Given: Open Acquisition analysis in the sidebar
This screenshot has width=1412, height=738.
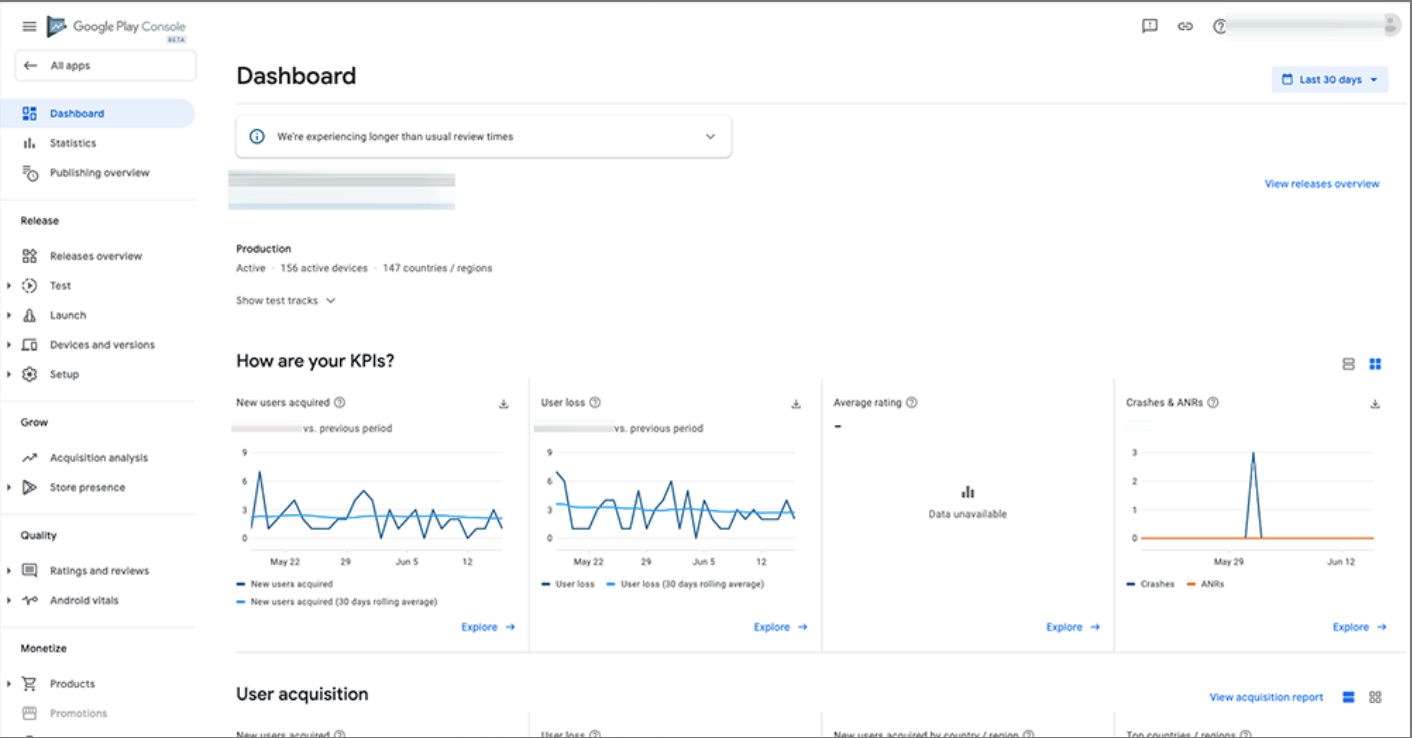Looking at the screenshot, I should click(98, 458).
